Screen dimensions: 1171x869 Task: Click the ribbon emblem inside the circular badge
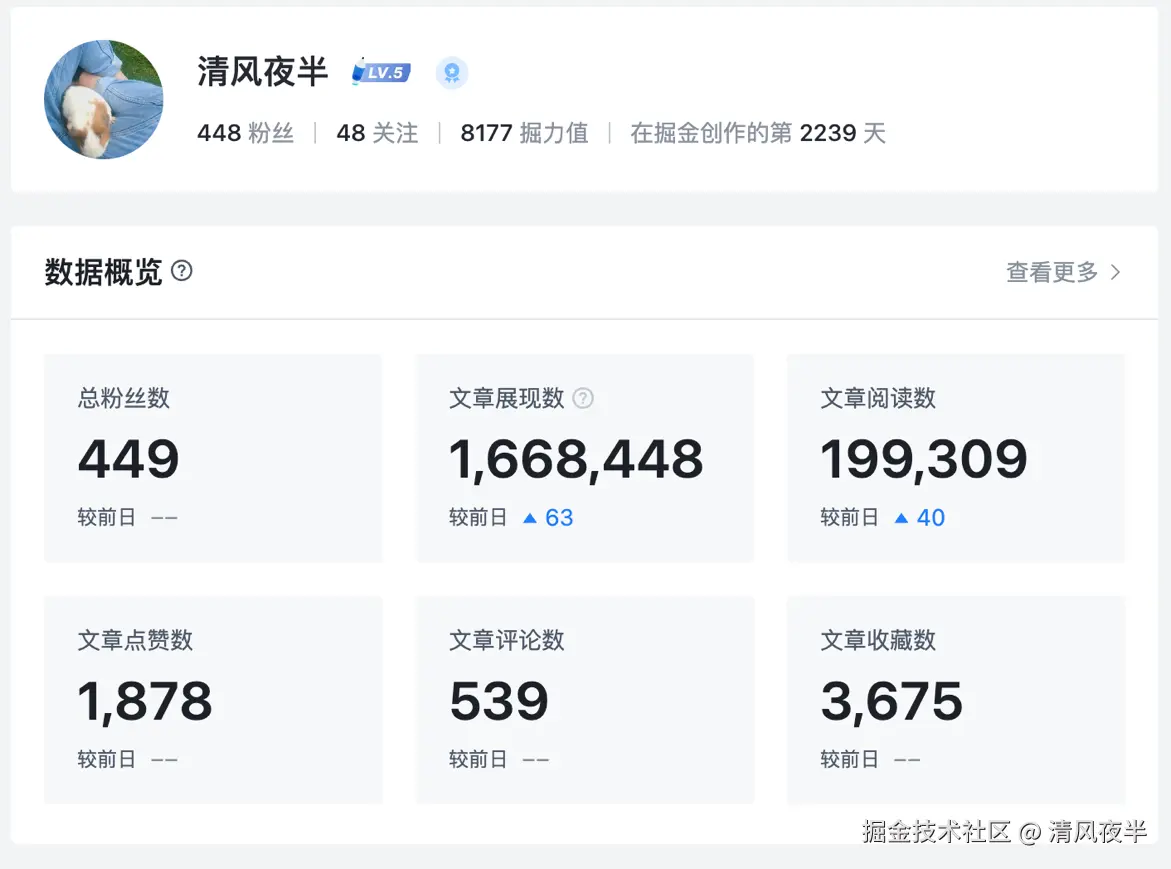[x=452, y=72]
